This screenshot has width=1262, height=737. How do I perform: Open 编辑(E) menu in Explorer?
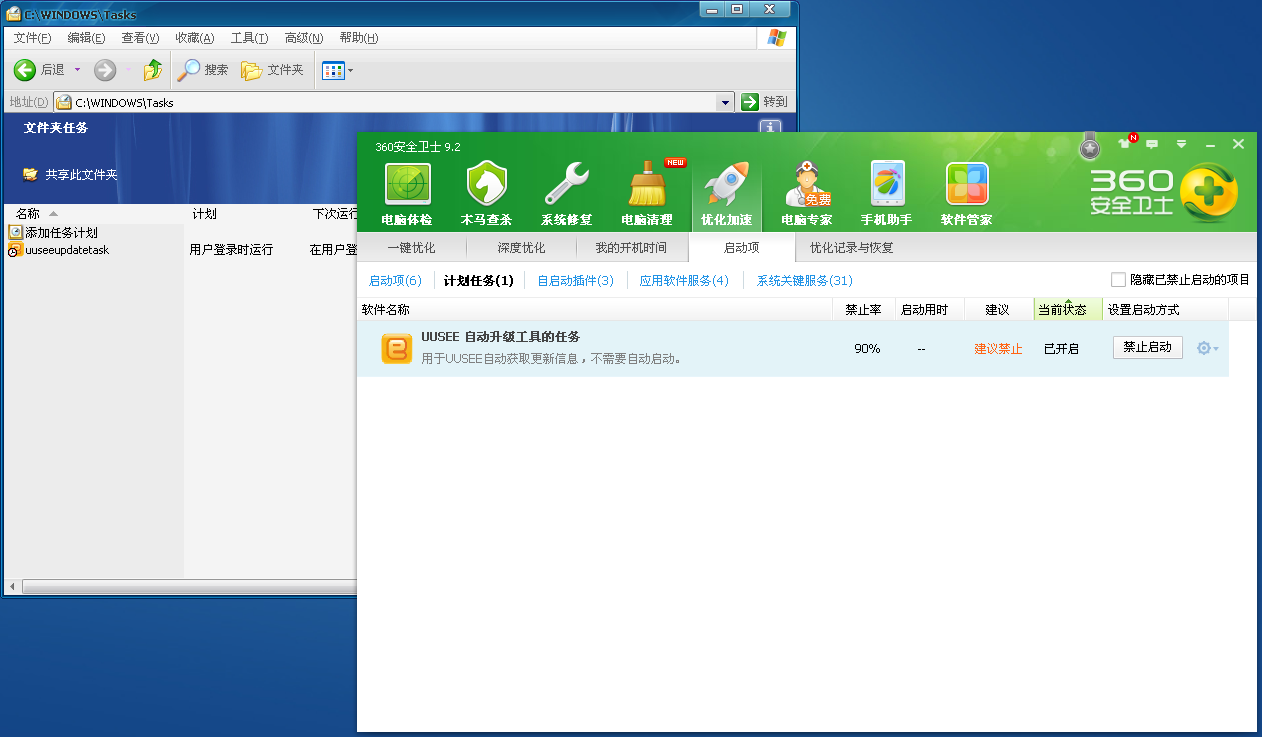pos(86,38)
